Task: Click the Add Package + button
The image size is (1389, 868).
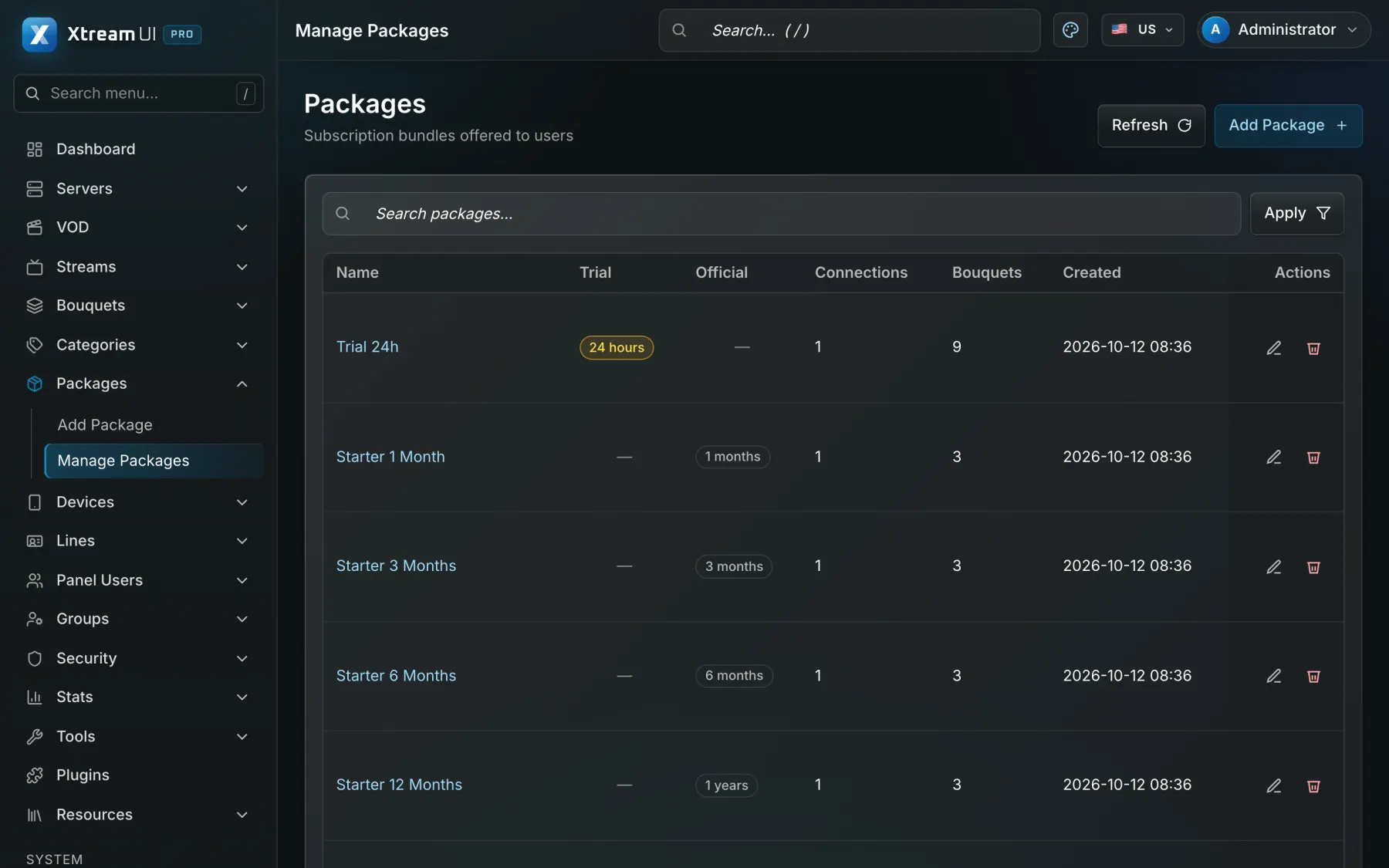Action: click(1288, 126)
